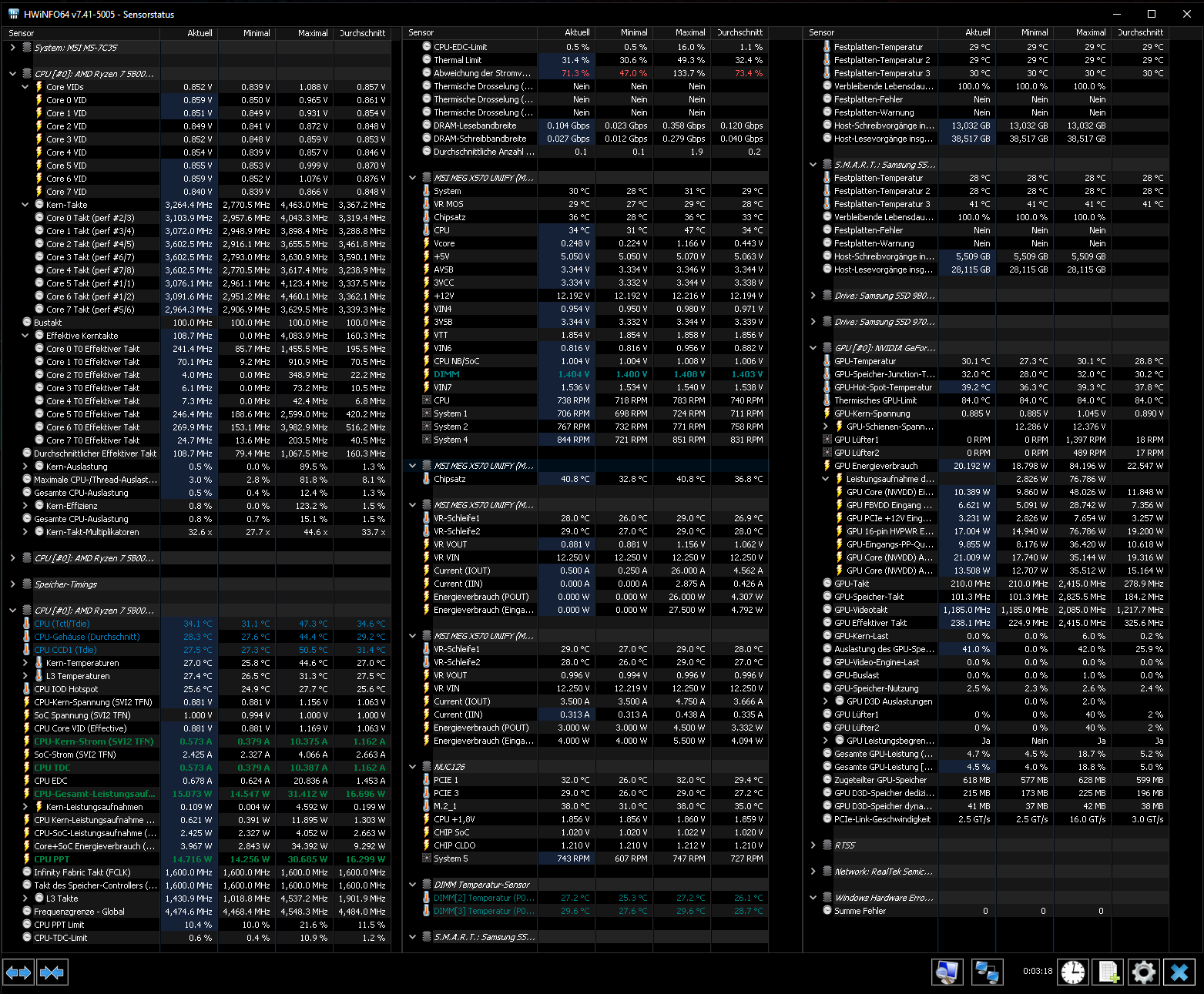Expand the RTSS group
Image resolution: width=1204 pixels, height=994 pixels.
813,845
